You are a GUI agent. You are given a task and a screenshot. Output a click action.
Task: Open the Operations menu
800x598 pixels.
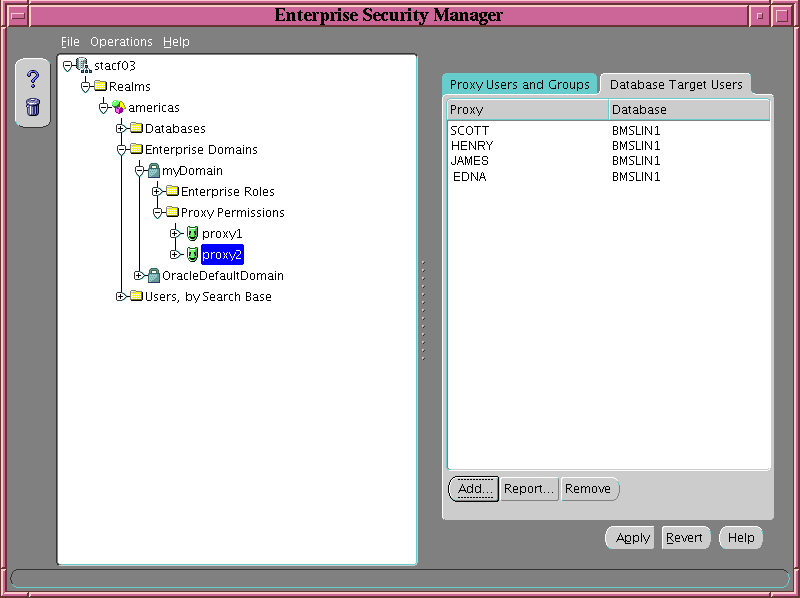tap(121, 42)
